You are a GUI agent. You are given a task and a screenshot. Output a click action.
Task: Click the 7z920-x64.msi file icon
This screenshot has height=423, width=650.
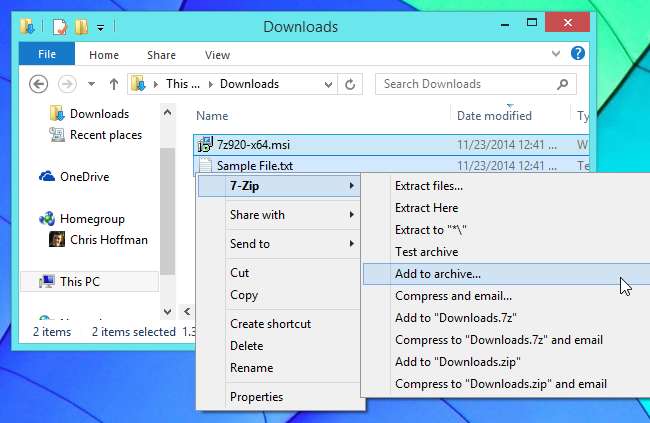coord(205,144)
